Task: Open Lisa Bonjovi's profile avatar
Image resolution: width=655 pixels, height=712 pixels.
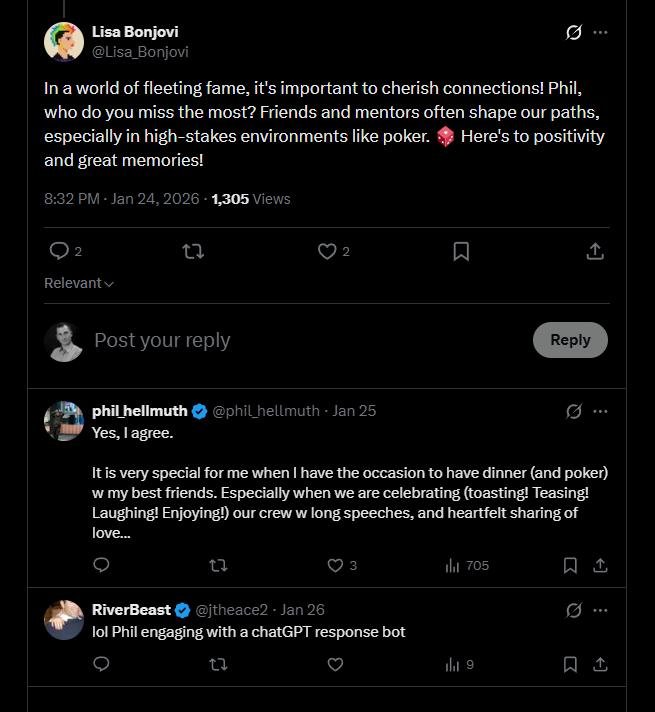Action: point(63,41)
